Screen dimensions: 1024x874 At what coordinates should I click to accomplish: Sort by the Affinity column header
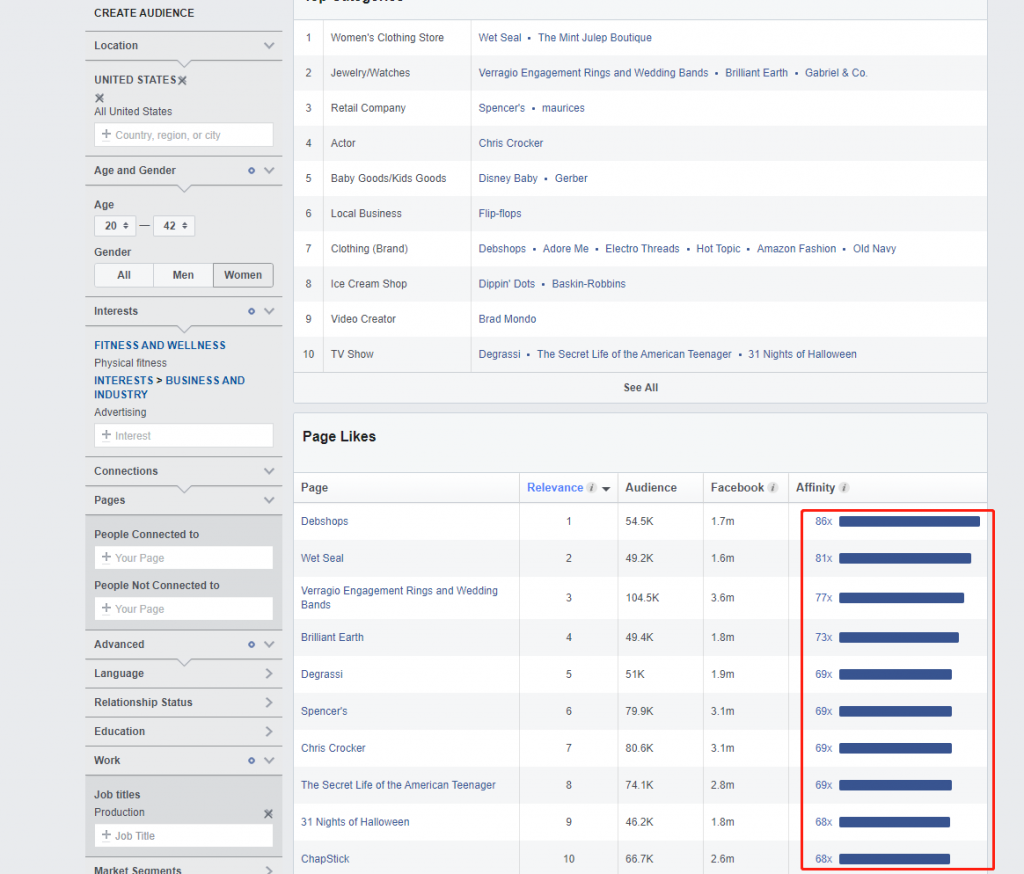815,487
